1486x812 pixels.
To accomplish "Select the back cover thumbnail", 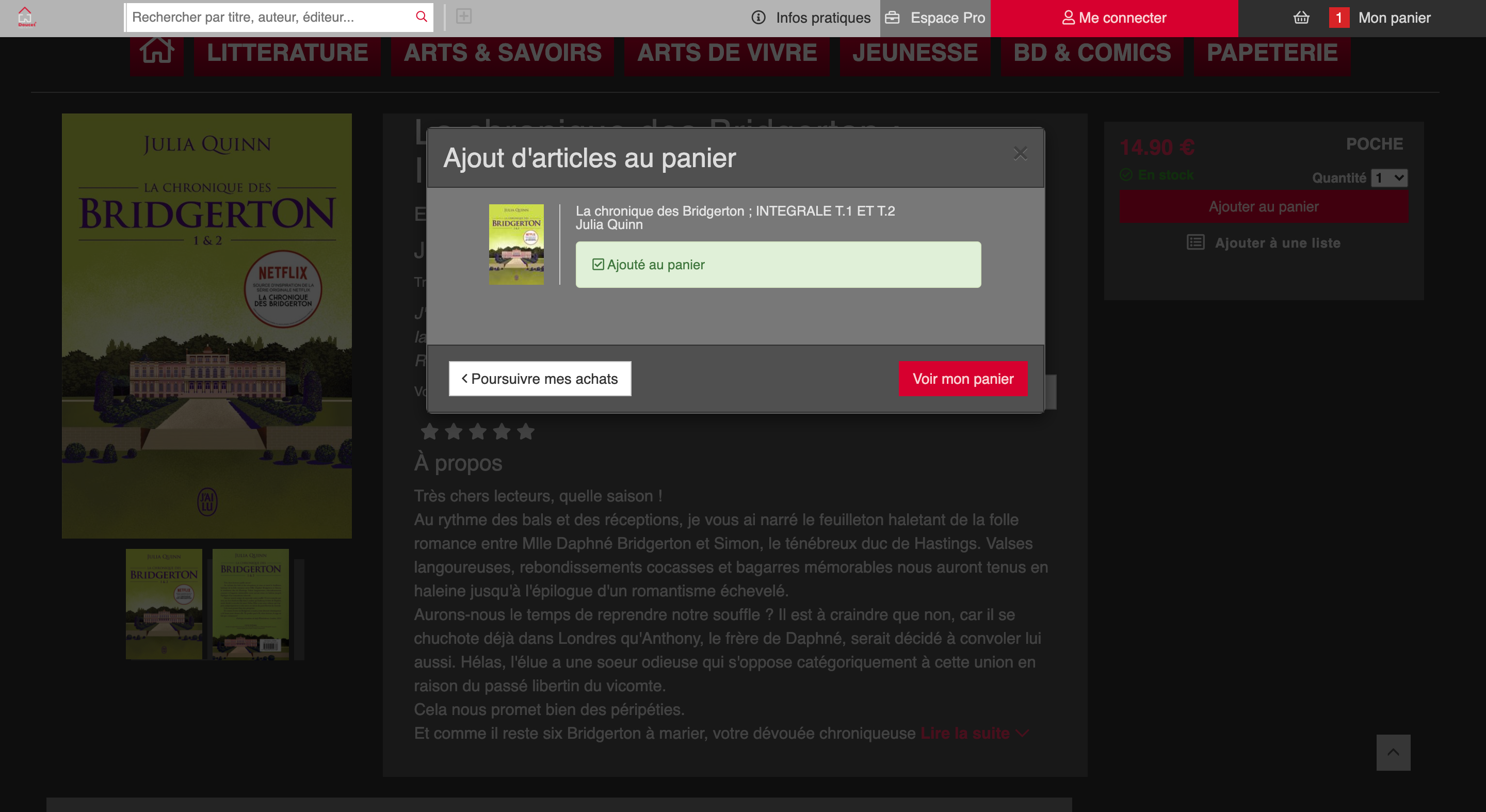I will 250,604.
